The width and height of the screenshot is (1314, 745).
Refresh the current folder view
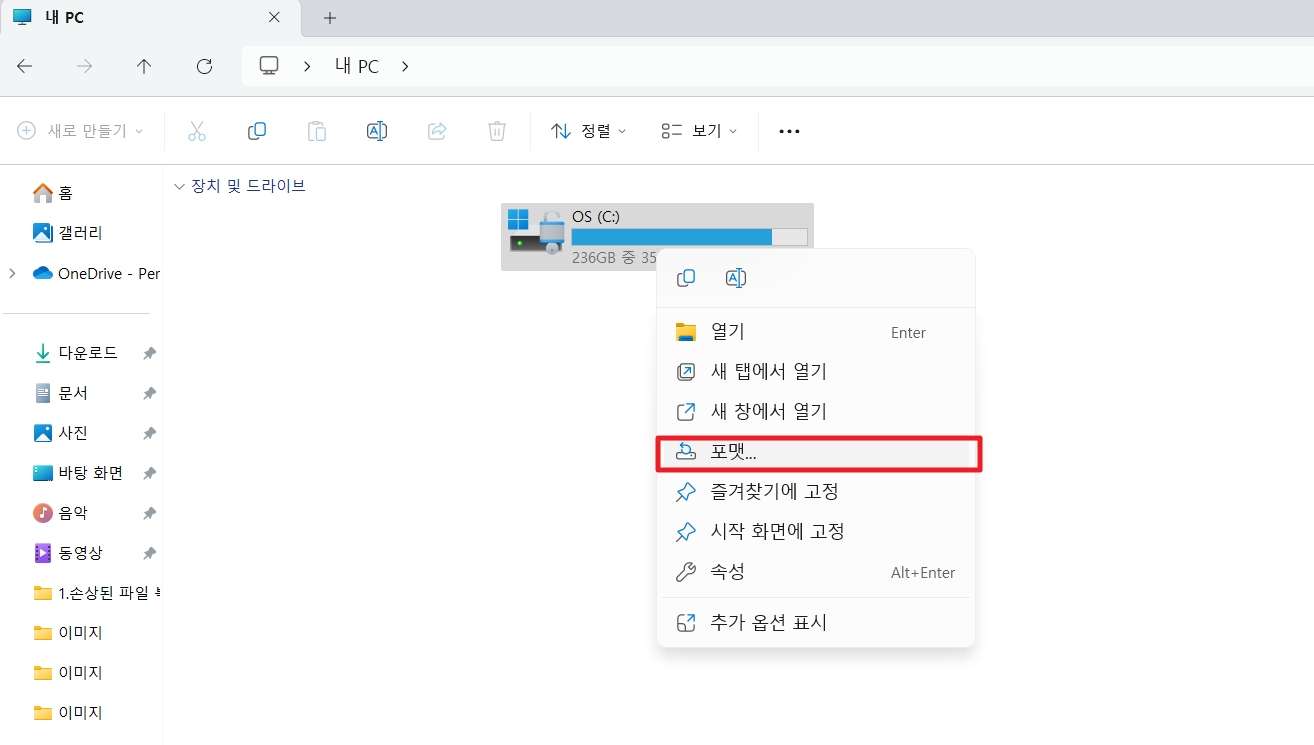tap(204, 66)
